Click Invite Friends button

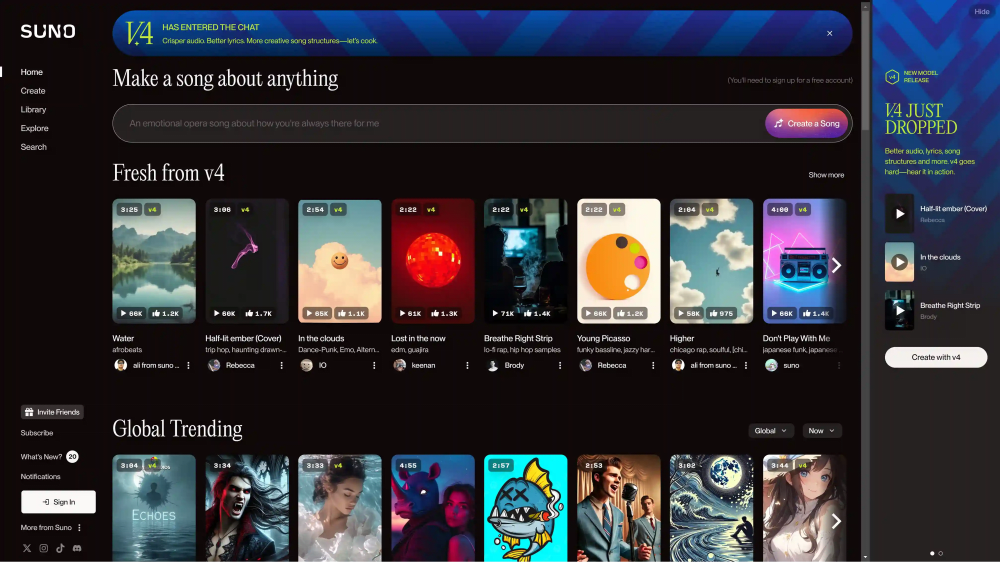(52, 412)
